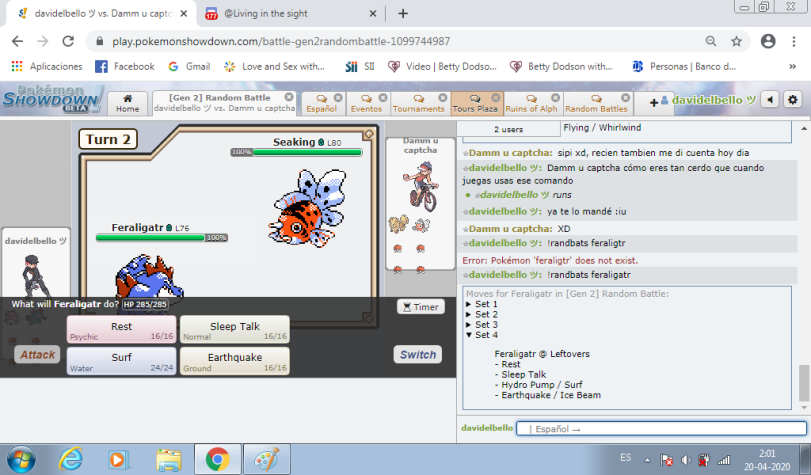811x475 pixels.
Task: Open a new browser tab
Action: (x=403, y=14)
